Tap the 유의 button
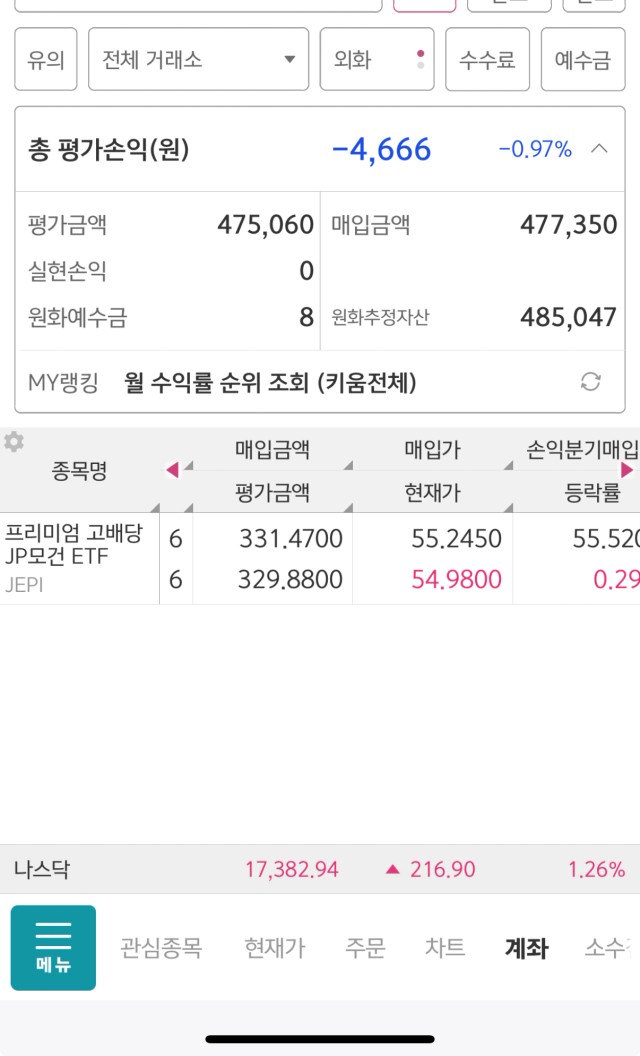 point(46,59)
